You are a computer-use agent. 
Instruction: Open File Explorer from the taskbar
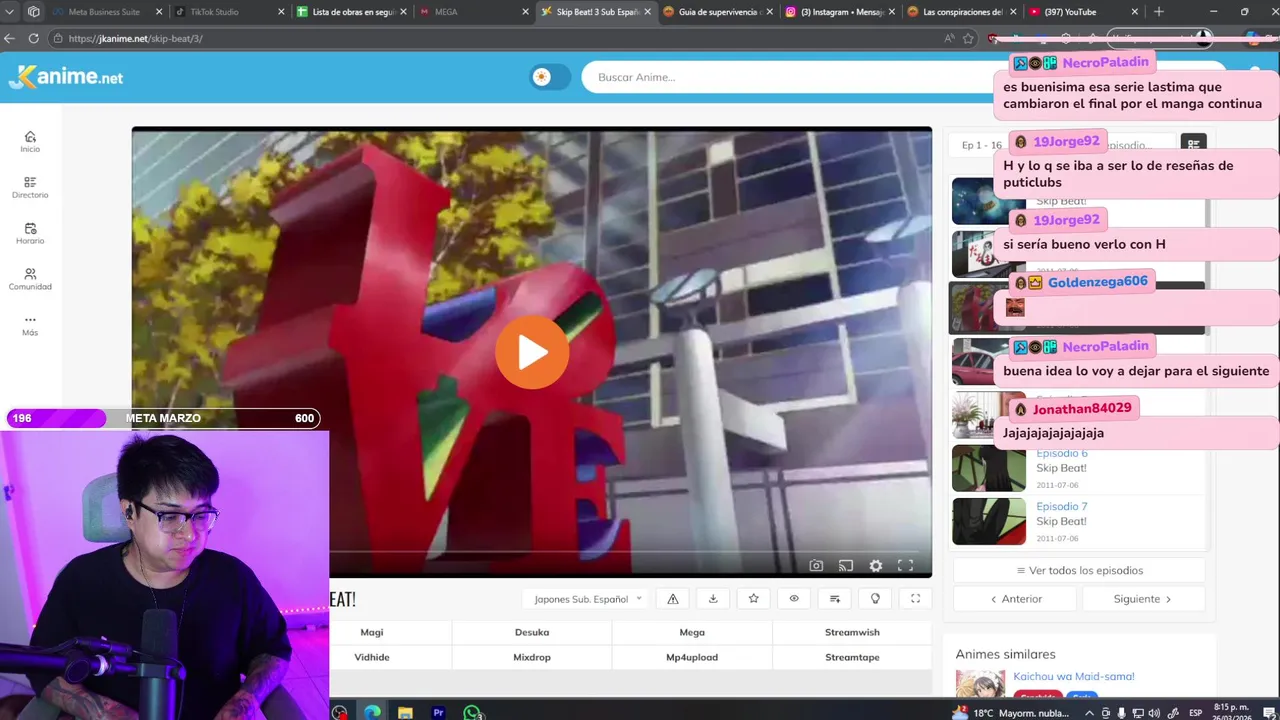[x=405, y=712]
